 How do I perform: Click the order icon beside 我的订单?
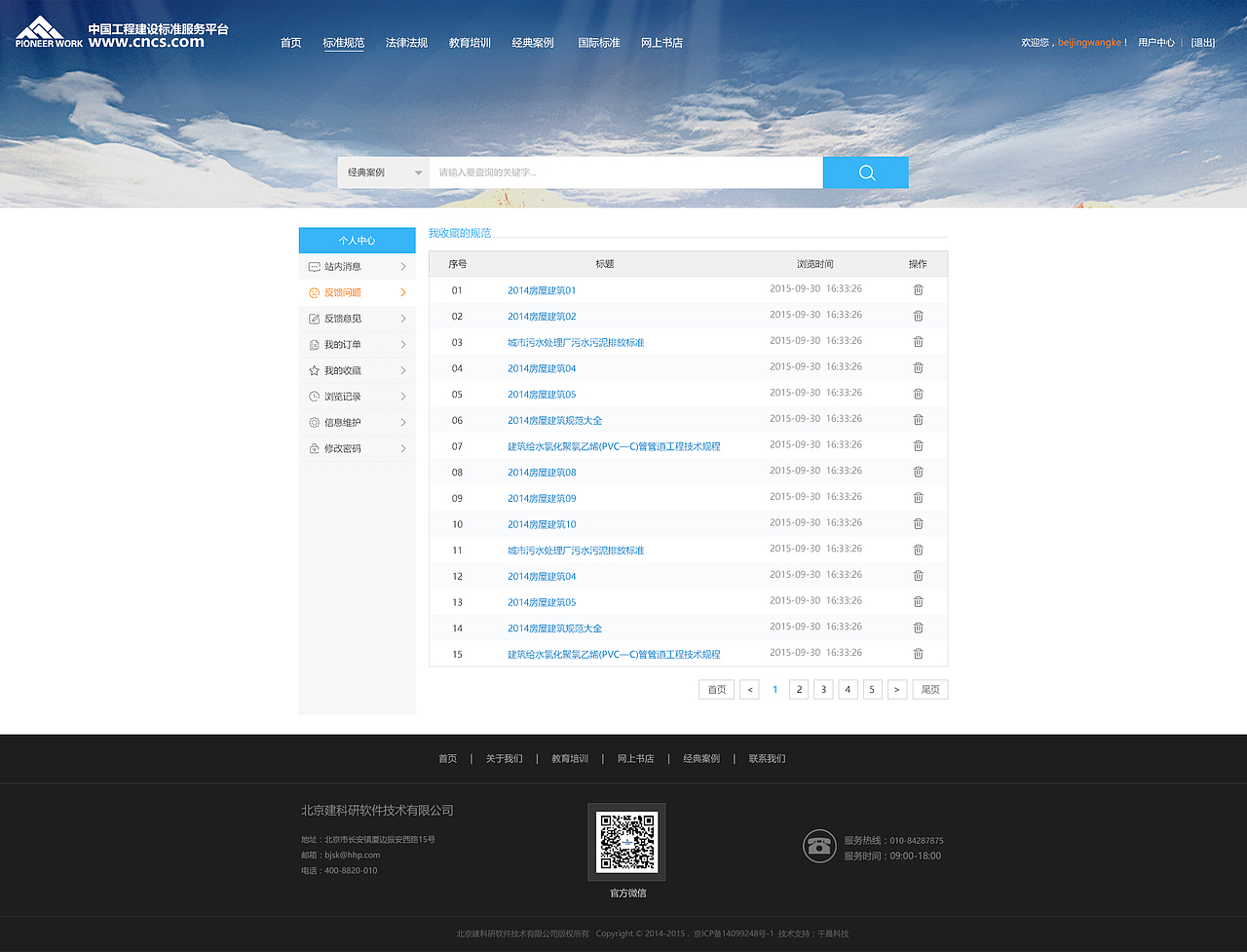(x=315, y=344)
